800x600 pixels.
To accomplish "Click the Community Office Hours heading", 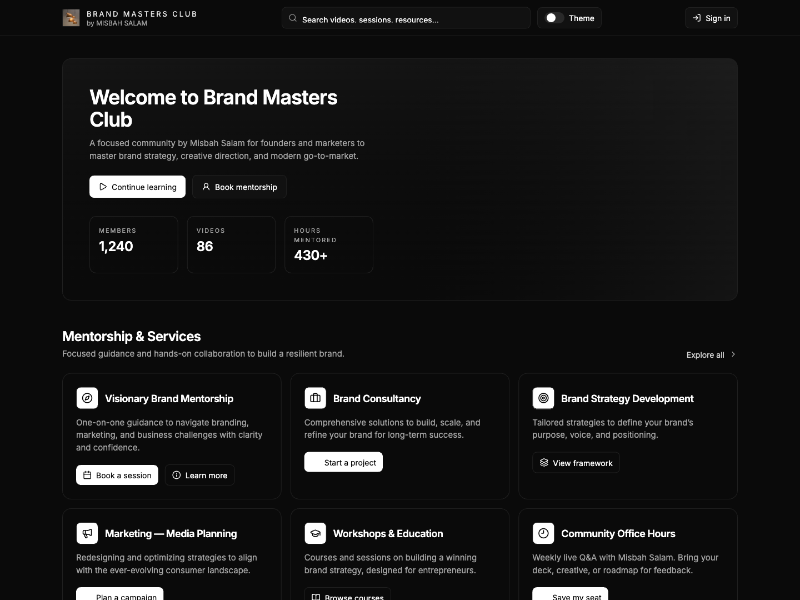I will [618, 534].
